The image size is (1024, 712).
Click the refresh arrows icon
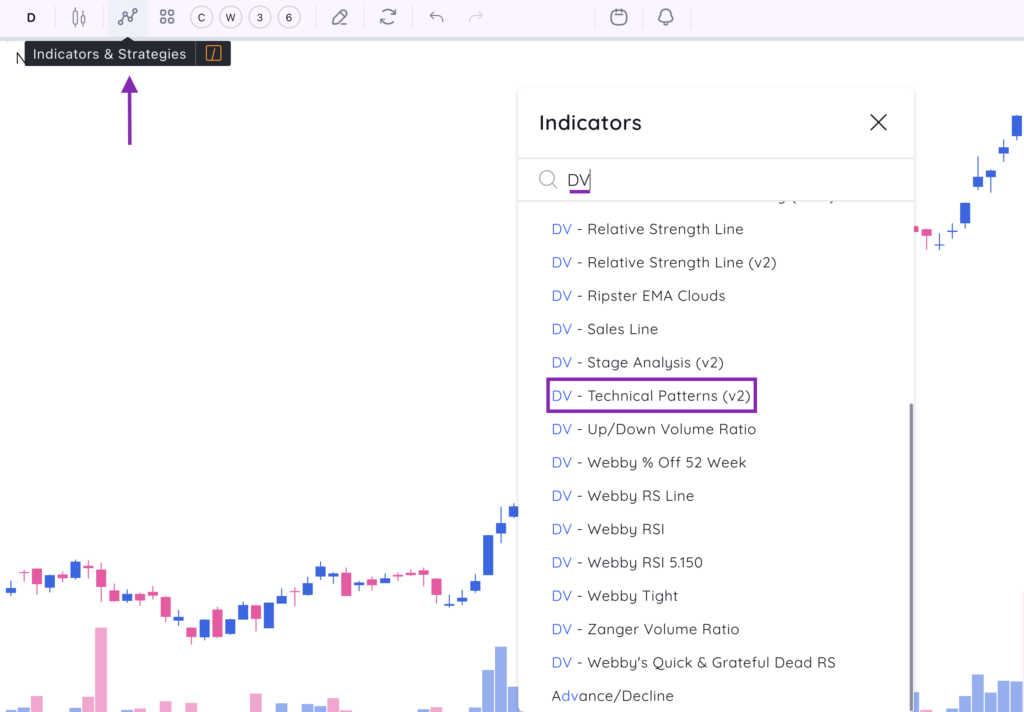[x=388, y=17]
